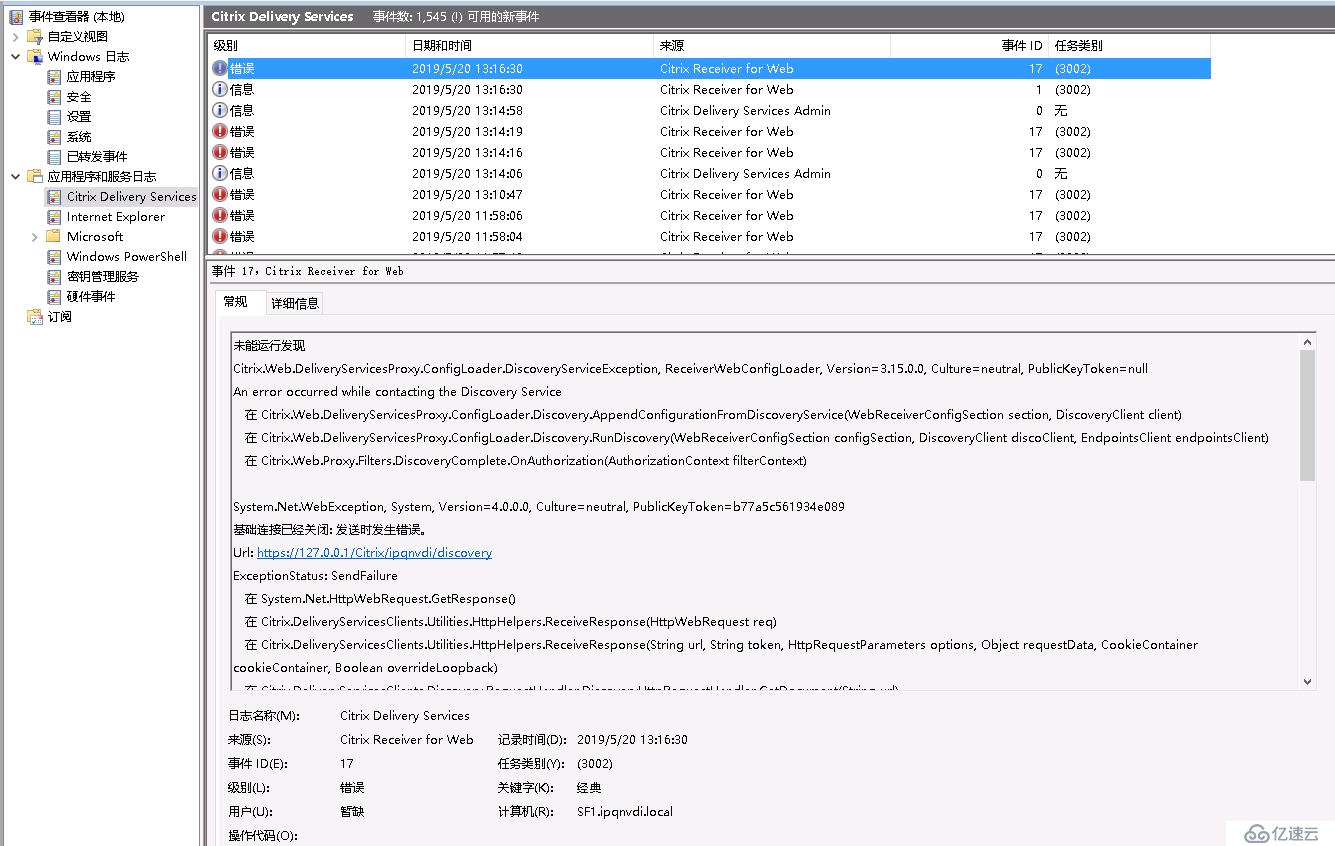1335x846 pixels.
Task: Sort events by 日期和时间 column header
Action: click(x=529, y=46)
